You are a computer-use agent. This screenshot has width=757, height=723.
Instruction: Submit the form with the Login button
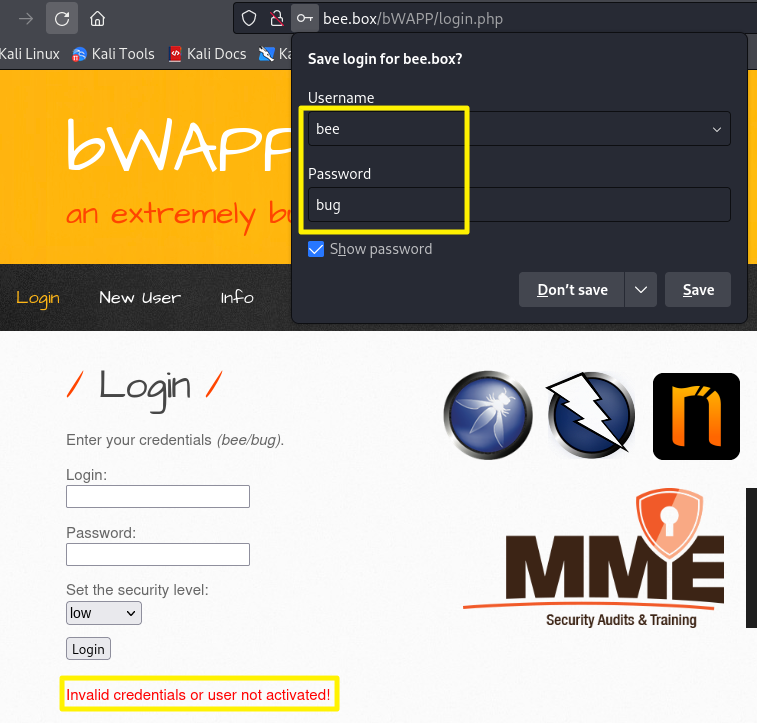coord(88,649)
